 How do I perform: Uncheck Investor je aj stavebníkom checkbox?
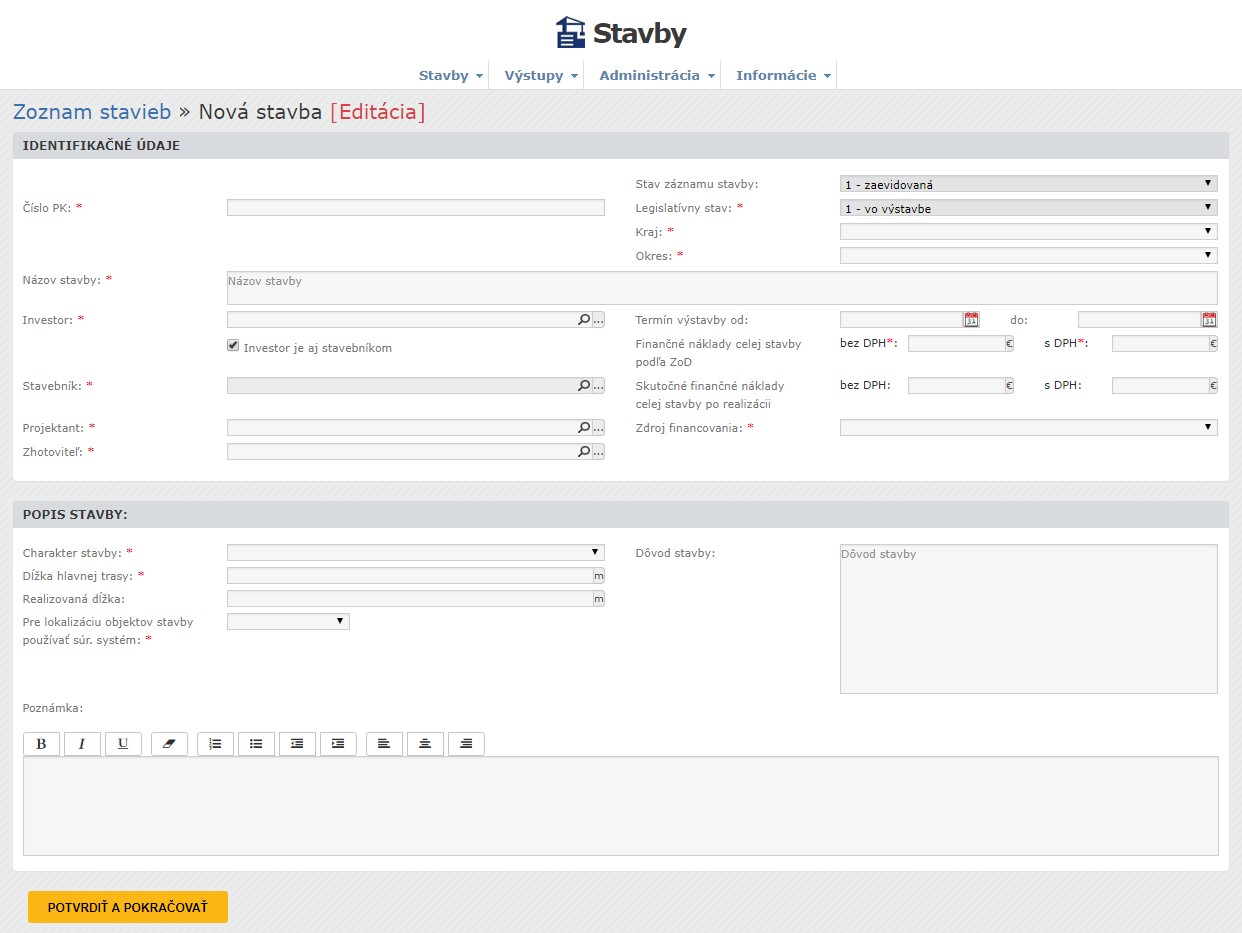[234, 347]
